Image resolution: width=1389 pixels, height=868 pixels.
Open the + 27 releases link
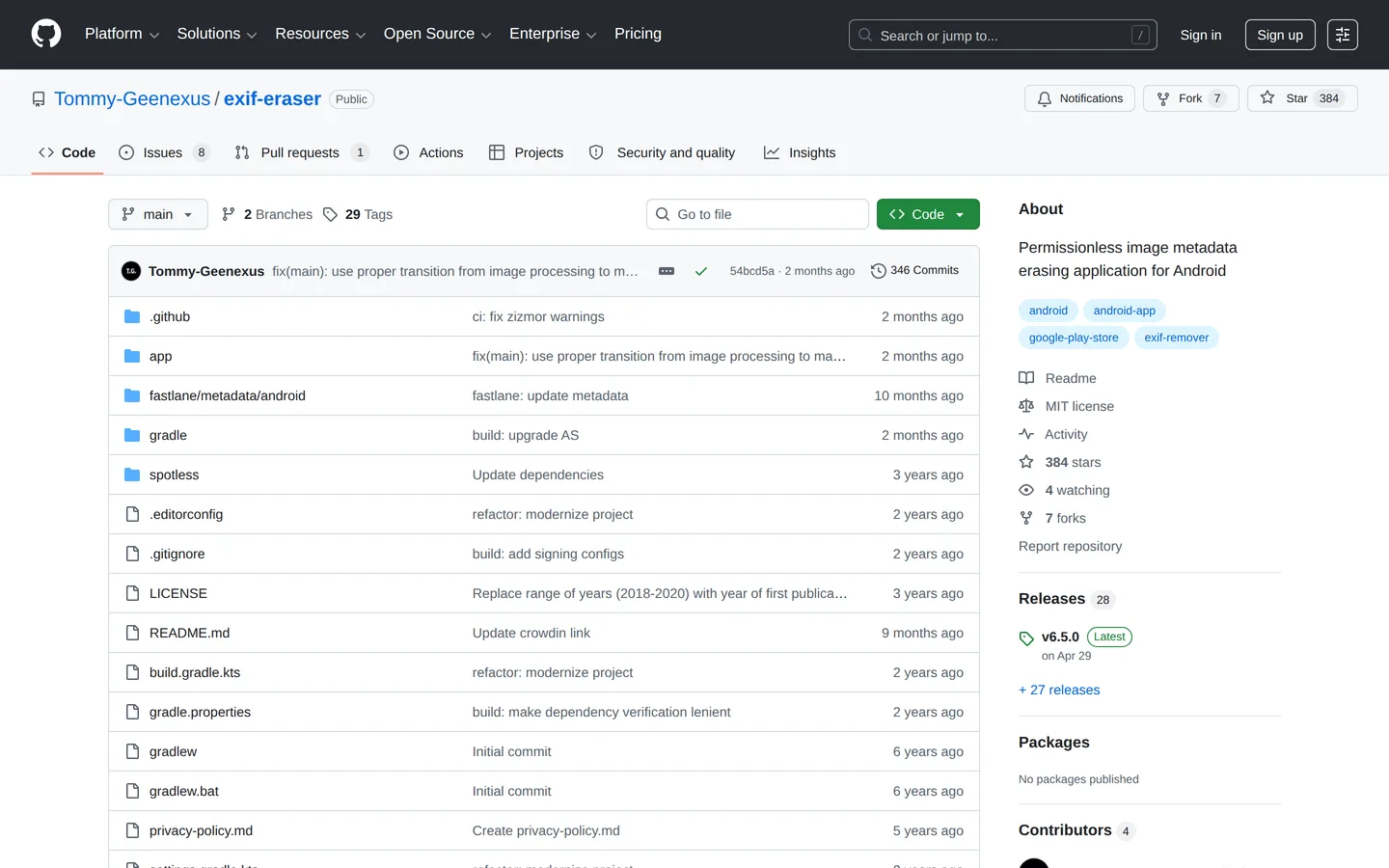(x=1059, y=690)
